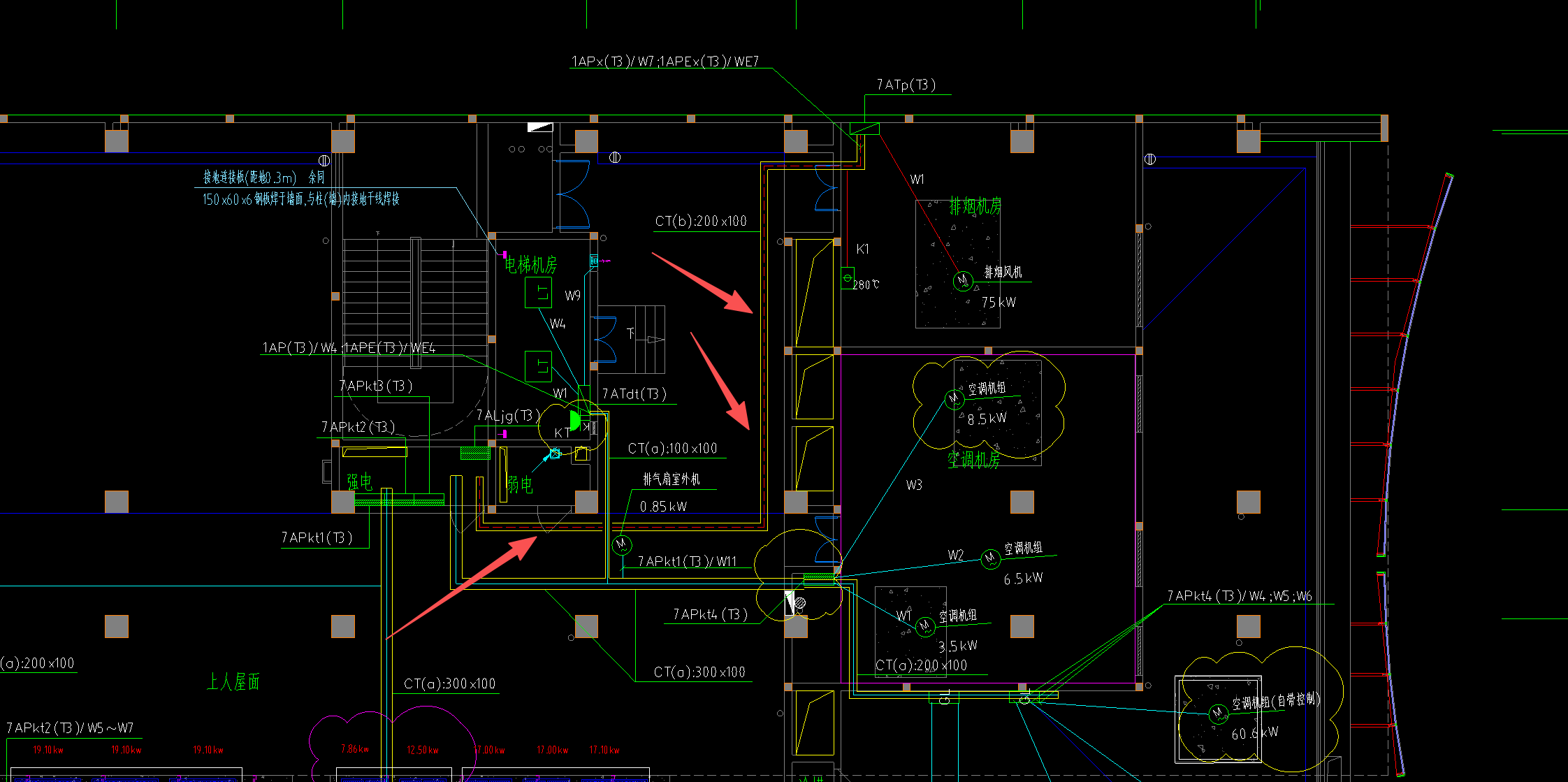Select the 6.5kW air handler motor symbol
Viewport: 1568px width, 782px height.
coord(990,558)
